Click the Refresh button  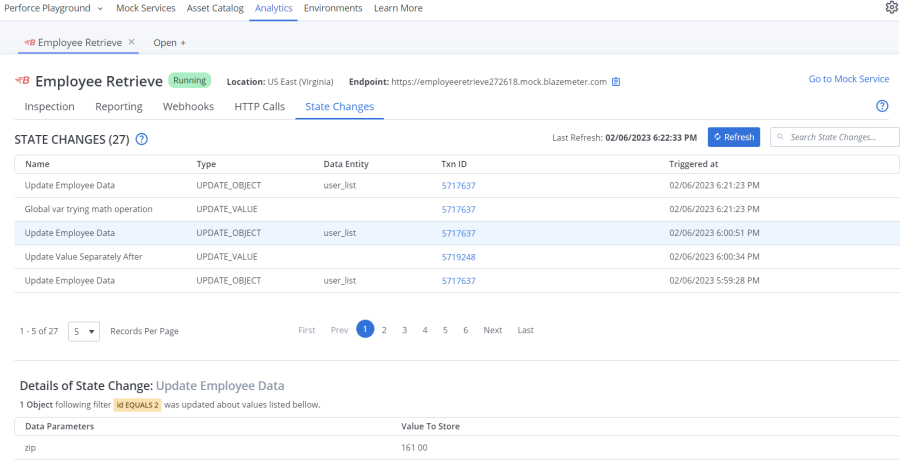[734, 137]
